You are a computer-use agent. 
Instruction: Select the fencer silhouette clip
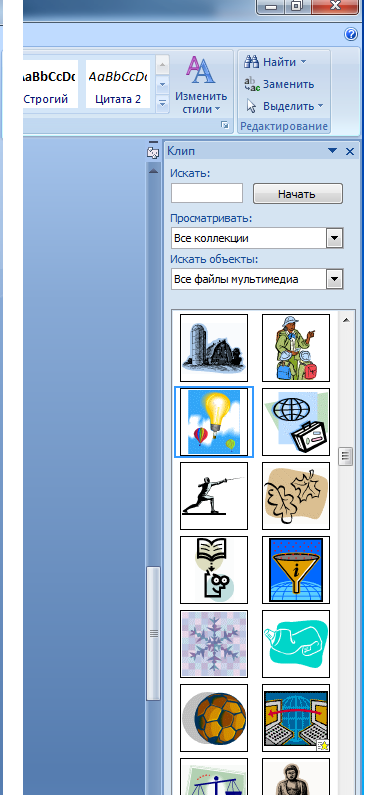(x=214, y=496)
